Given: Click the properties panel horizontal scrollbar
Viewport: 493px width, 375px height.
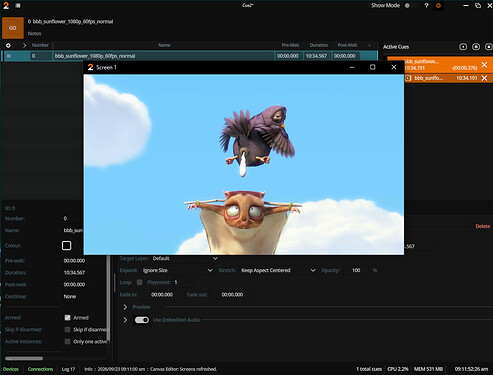Looking at the screenshot, I should click(x=24, y=359).
